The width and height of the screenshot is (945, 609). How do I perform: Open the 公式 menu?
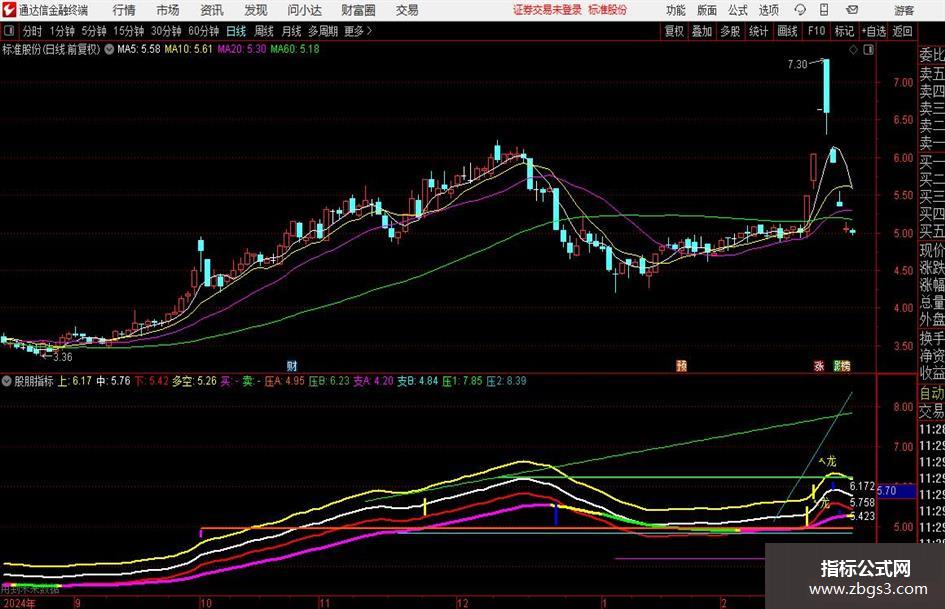click(x=738, y=10)
